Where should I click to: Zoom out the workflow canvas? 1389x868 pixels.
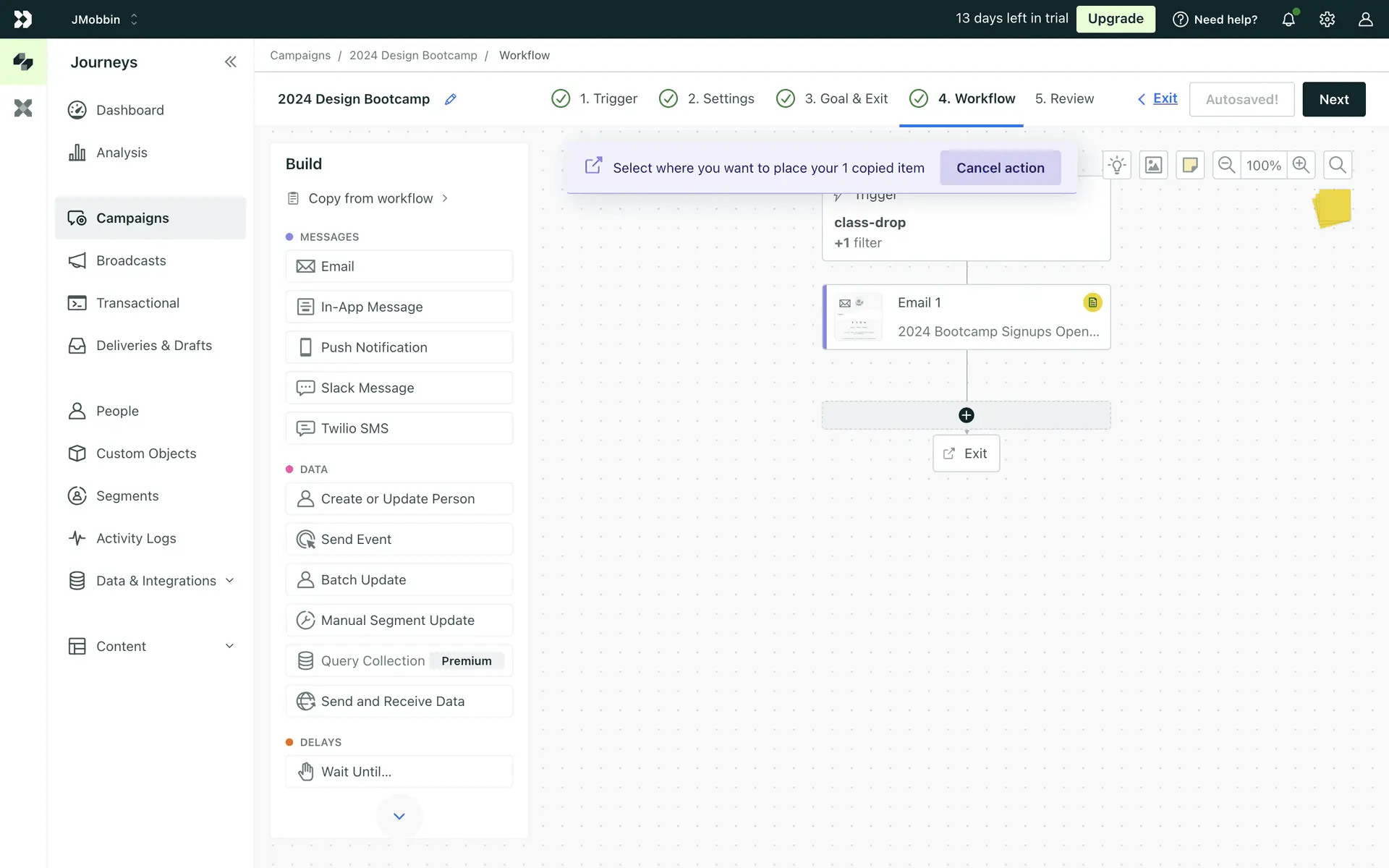1226,166
